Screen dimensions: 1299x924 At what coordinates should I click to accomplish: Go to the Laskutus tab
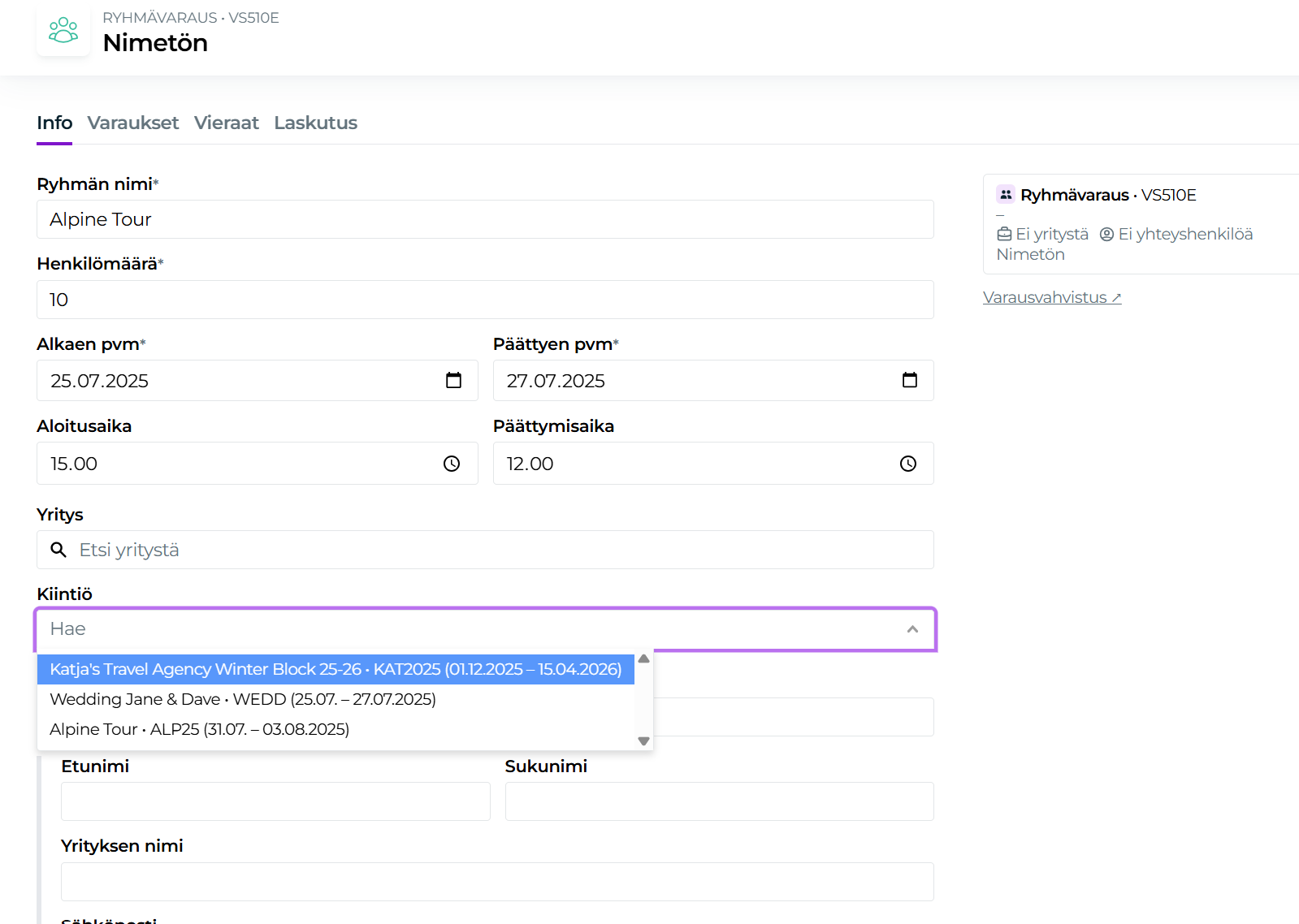tap(315, 123)
